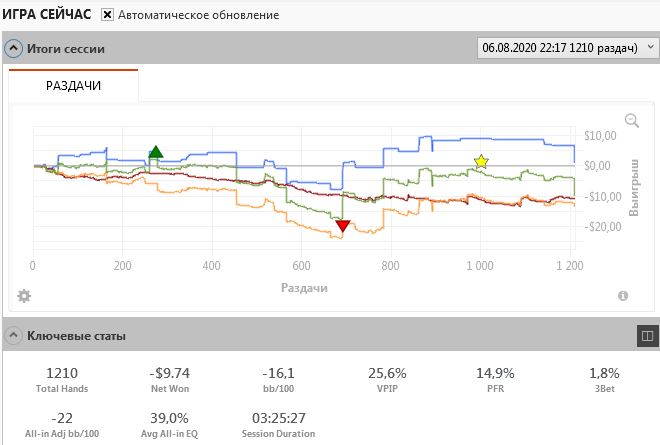660x445 pixels.
Task: Click the All-in Adj bb/100 stat
Action: (x=62, y=425)
